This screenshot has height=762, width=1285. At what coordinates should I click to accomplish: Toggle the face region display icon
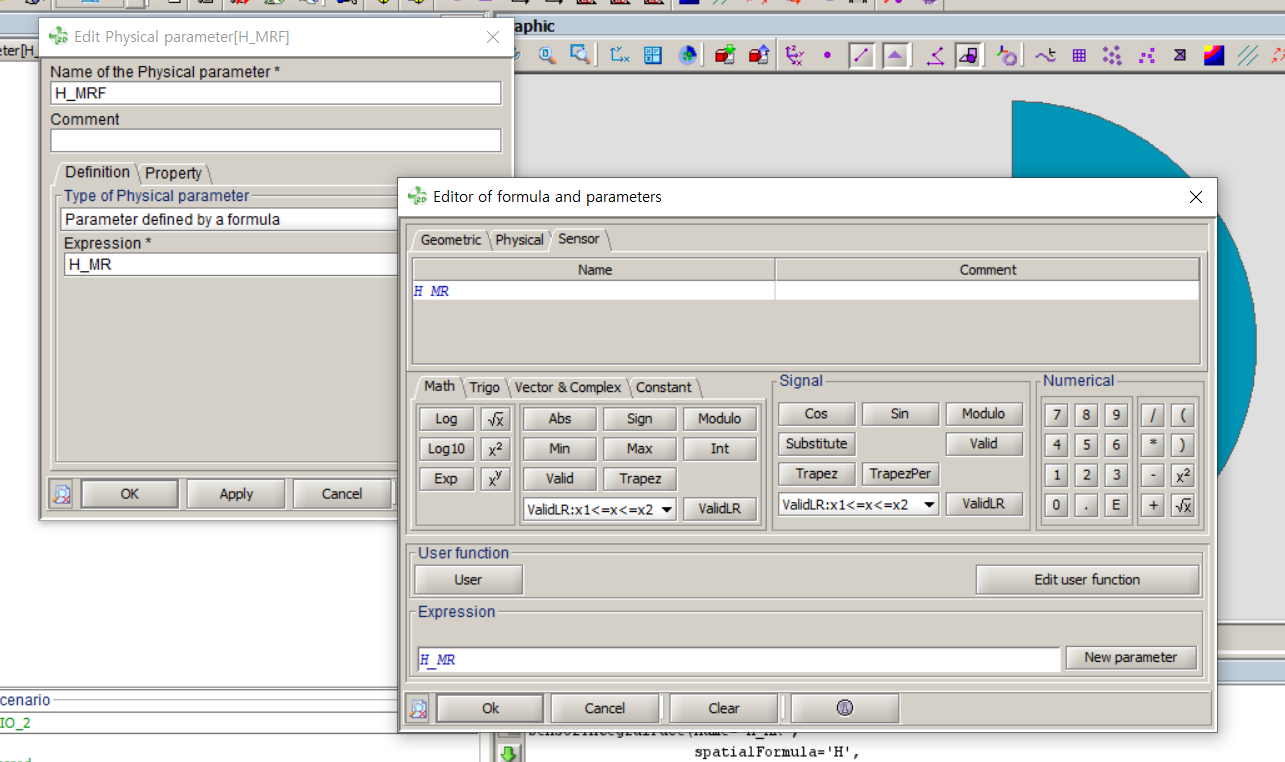[968, 55]
